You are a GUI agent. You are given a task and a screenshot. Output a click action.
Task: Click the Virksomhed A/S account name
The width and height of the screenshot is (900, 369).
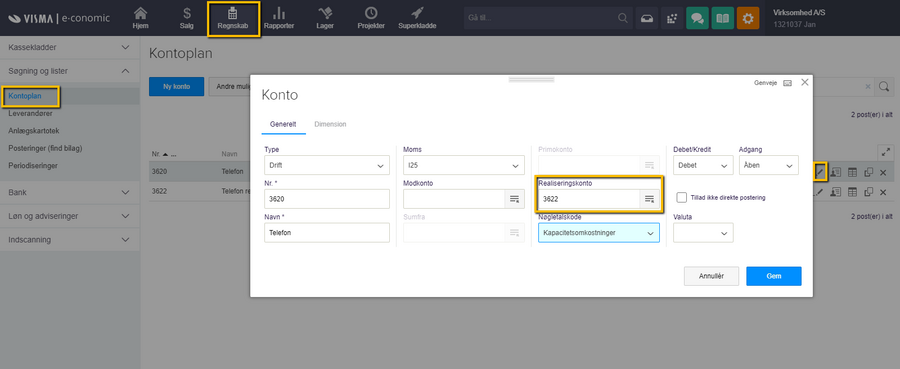click(798, 12)
